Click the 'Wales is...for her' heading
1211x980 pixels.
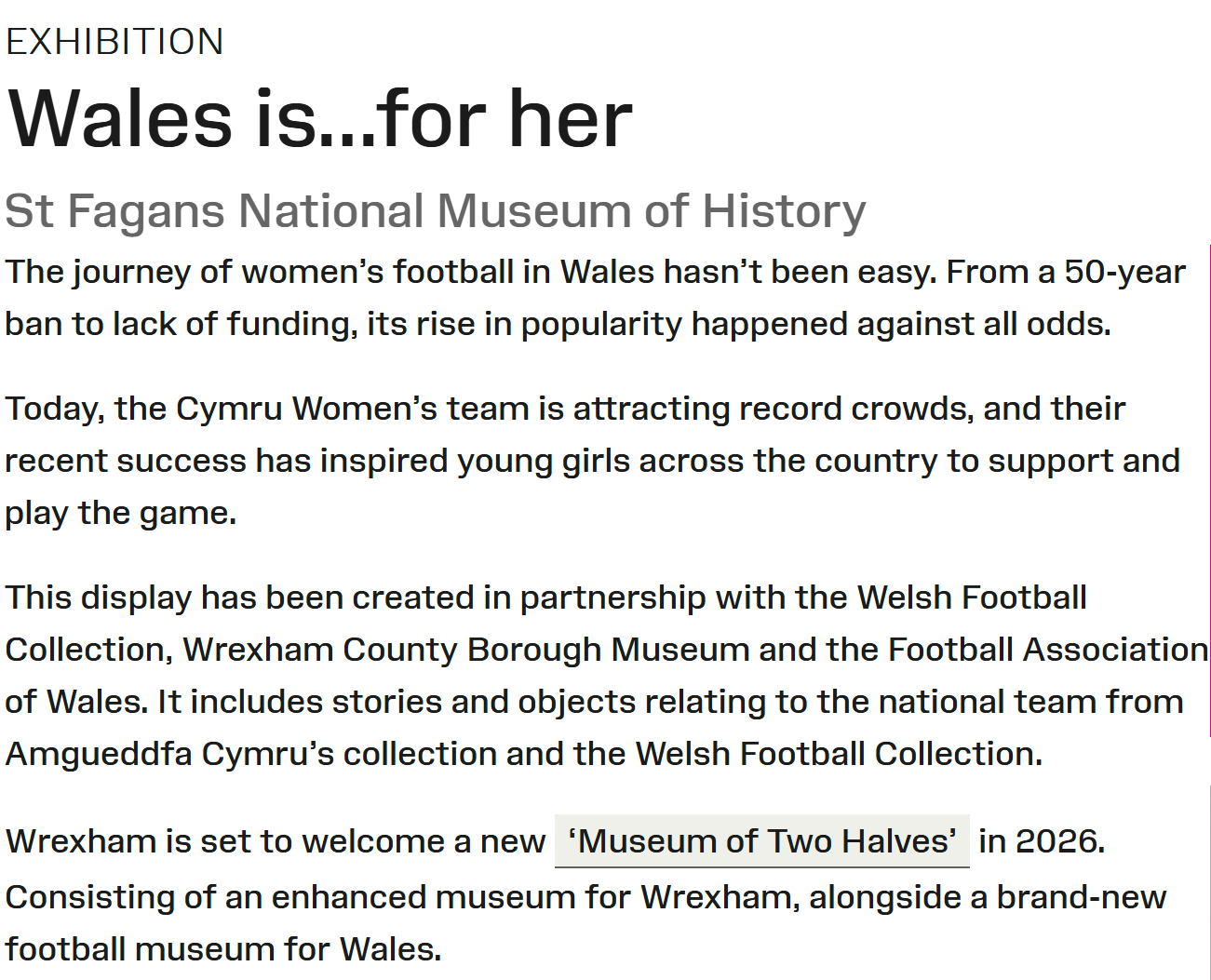coord(319,119)
